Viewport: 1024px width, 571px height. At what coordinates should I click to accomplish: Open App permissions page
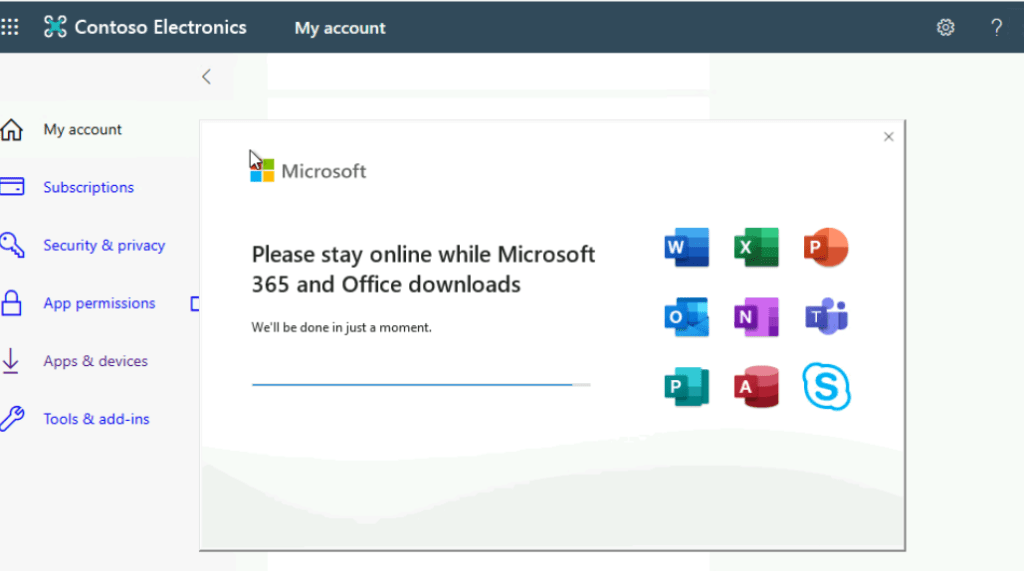click(x=99, y=304)
